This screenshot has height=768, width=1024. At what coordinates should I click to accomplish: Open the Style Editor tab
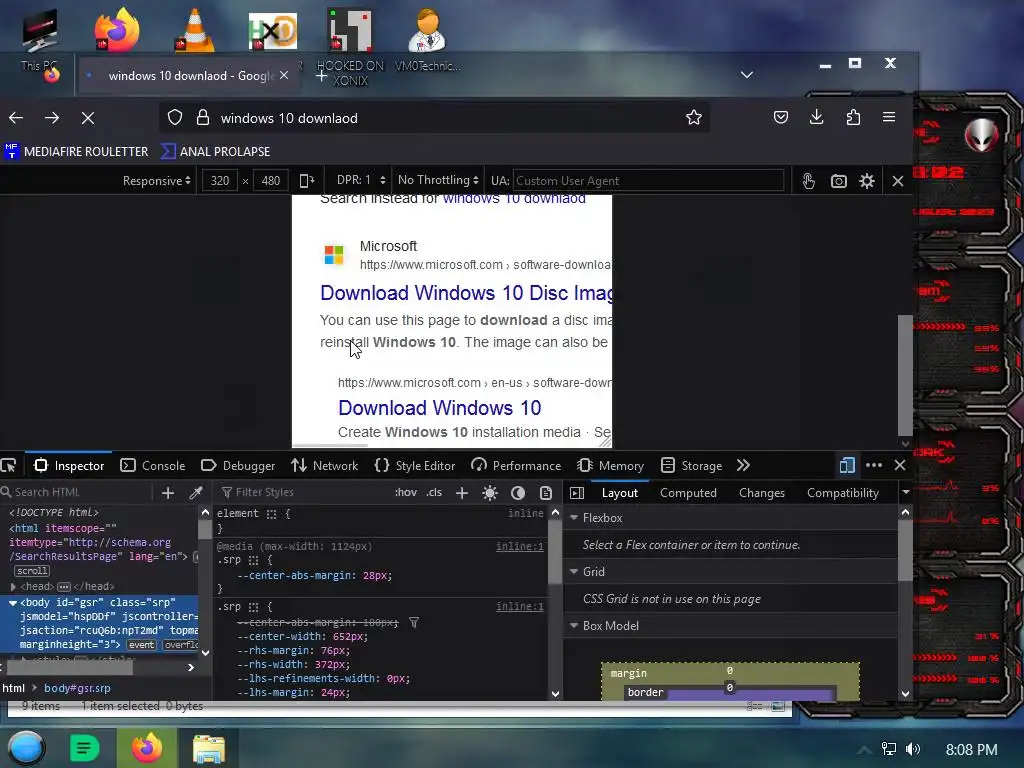(x=415, y=466)
